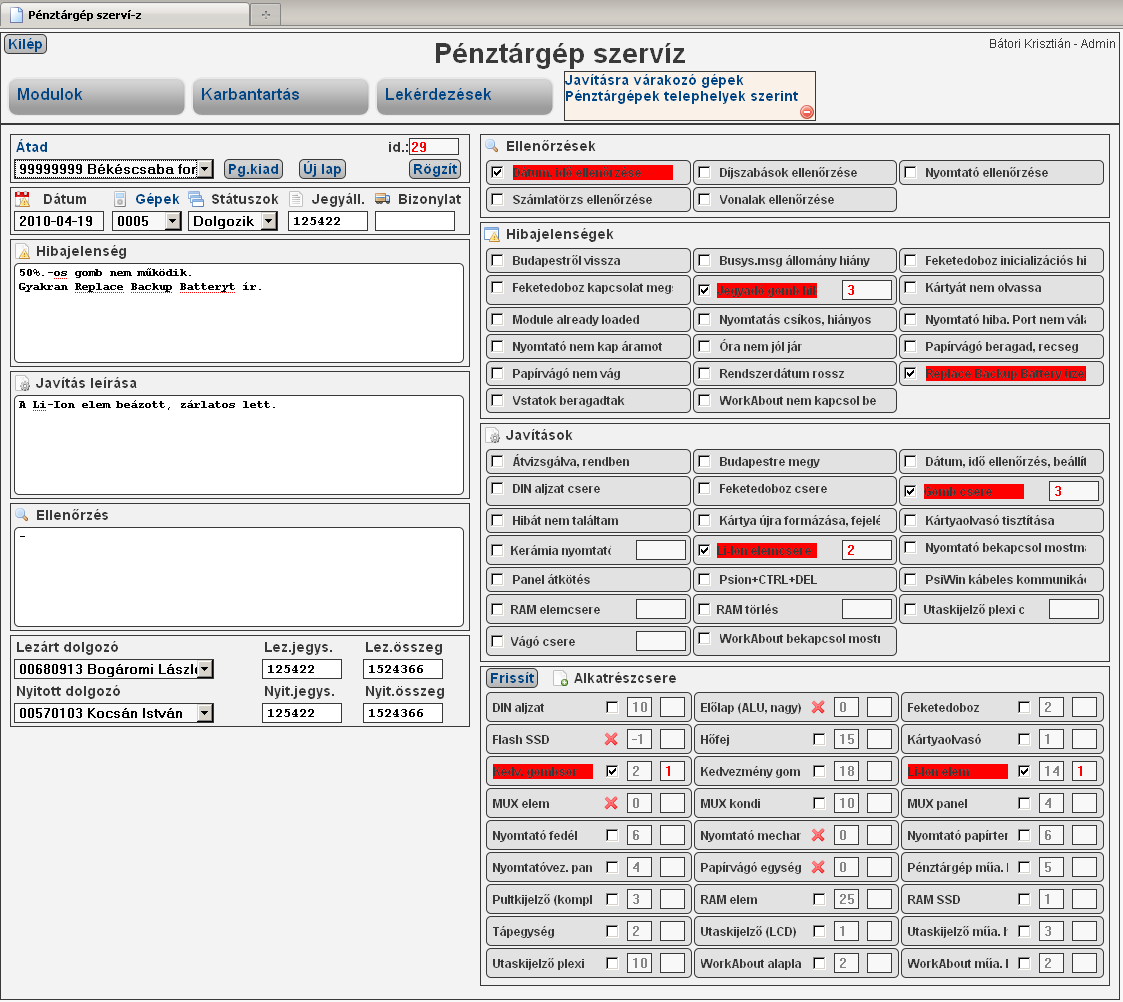The height and width of the screenshot is (1002, 1123).
Task: Check the Feketedoboz part checkbox
Action: tap(1024, 708)
